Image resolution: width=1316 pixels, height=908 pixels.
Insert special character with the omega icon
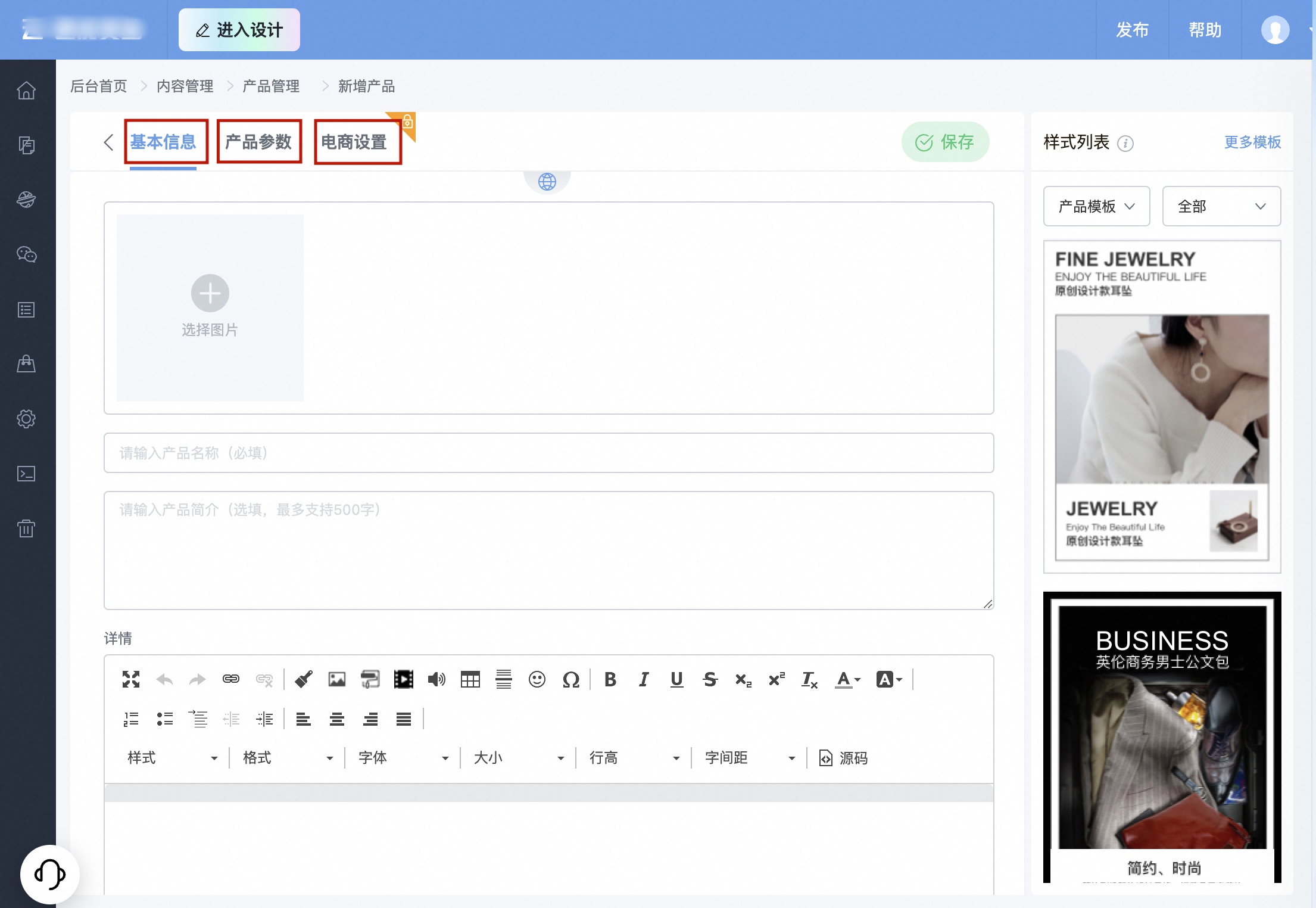[570, 679]
